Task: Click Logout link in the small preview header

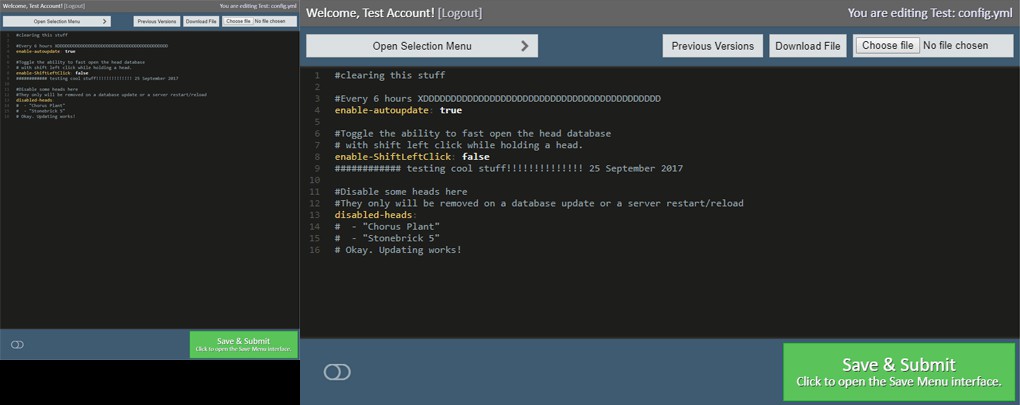Action: 74,7
